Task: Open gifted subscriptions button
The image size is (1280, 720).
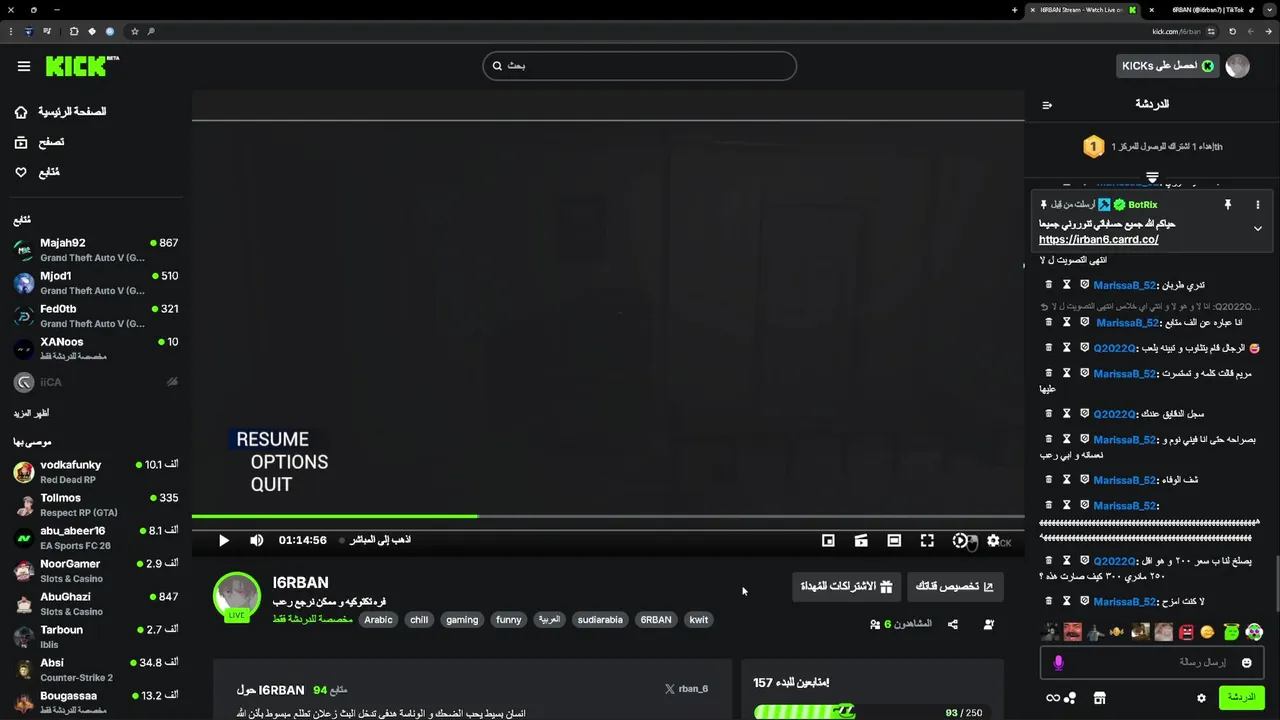Action: 847,586
